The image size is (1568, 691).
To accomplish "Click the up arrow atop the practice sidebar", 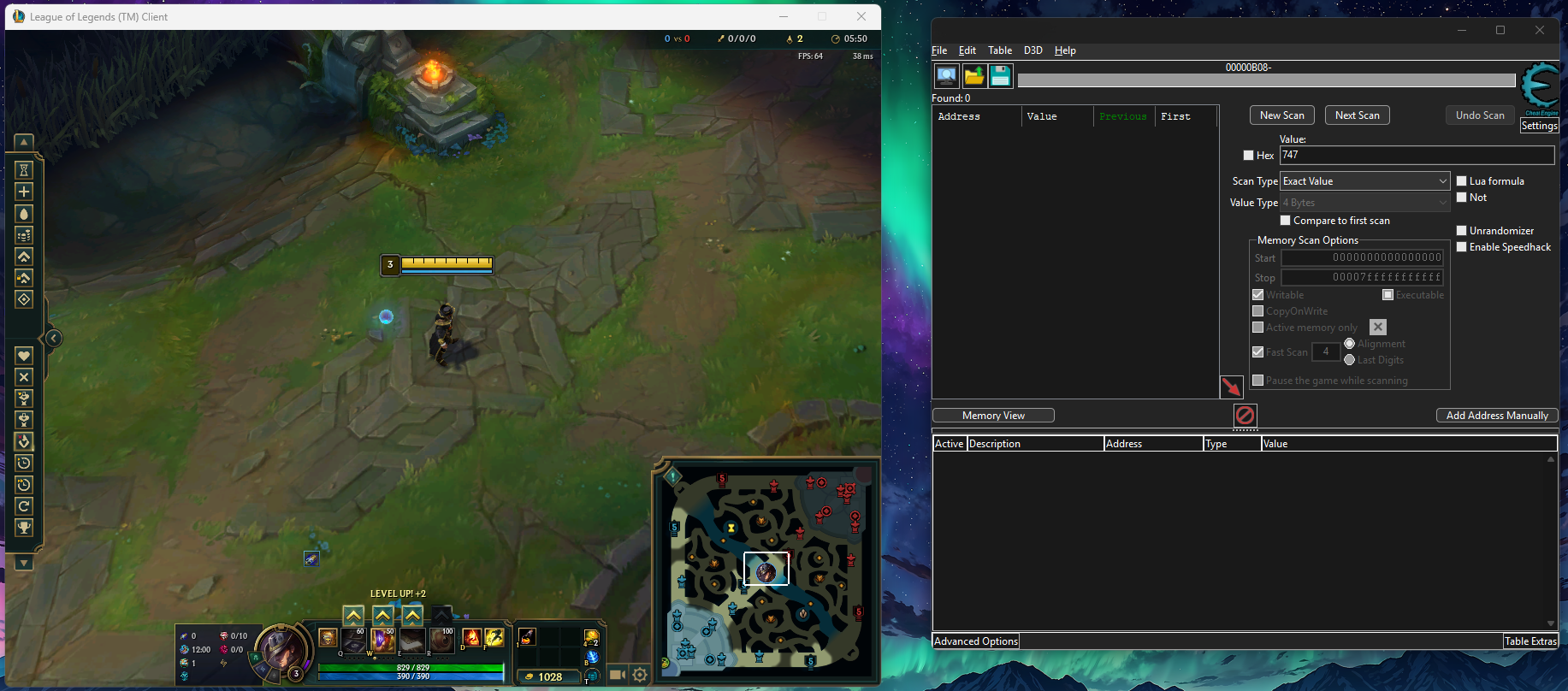I will (x=24, y=142).
